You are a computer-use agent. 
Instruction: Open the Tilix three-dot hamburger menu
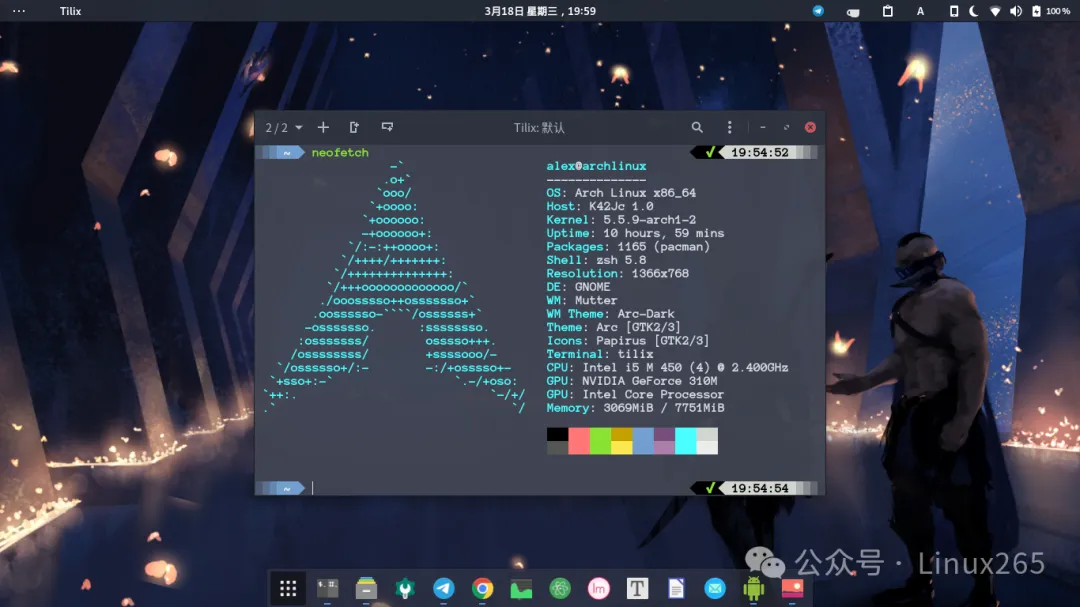(729, 127)
